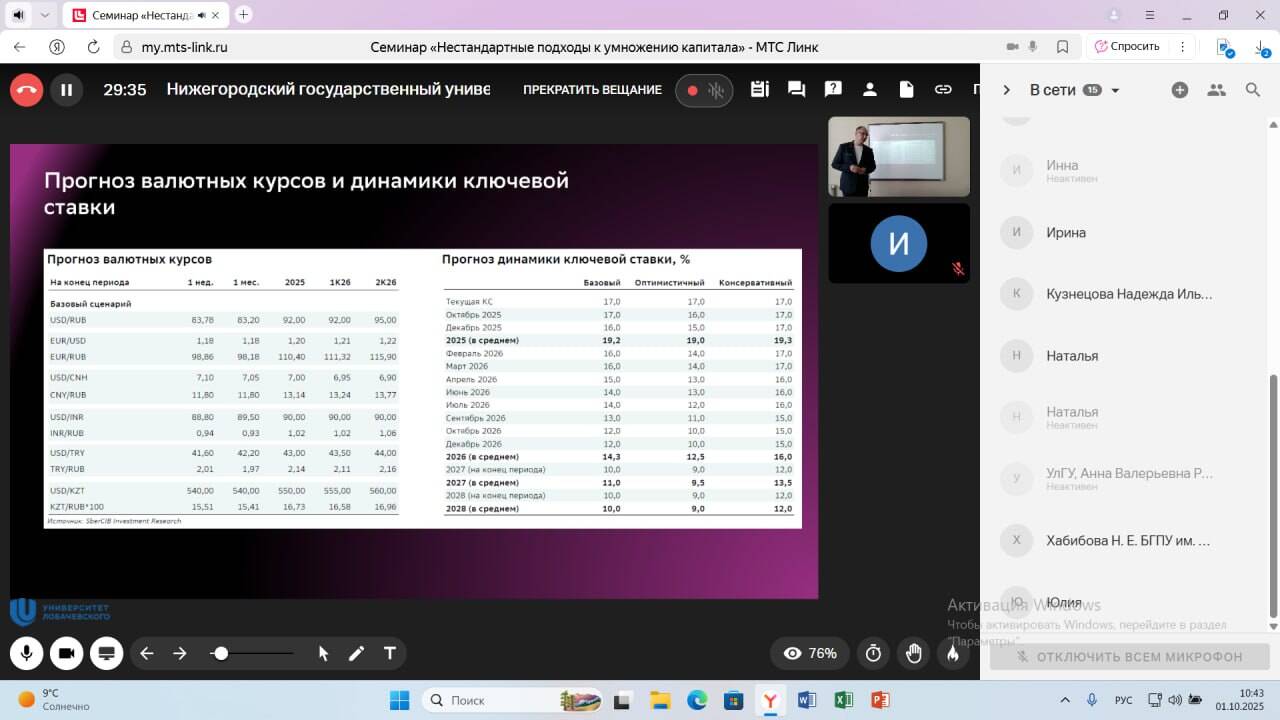Open the files document icon
Viewport: 1280px width, 720px height.
[x=906, y=90]
